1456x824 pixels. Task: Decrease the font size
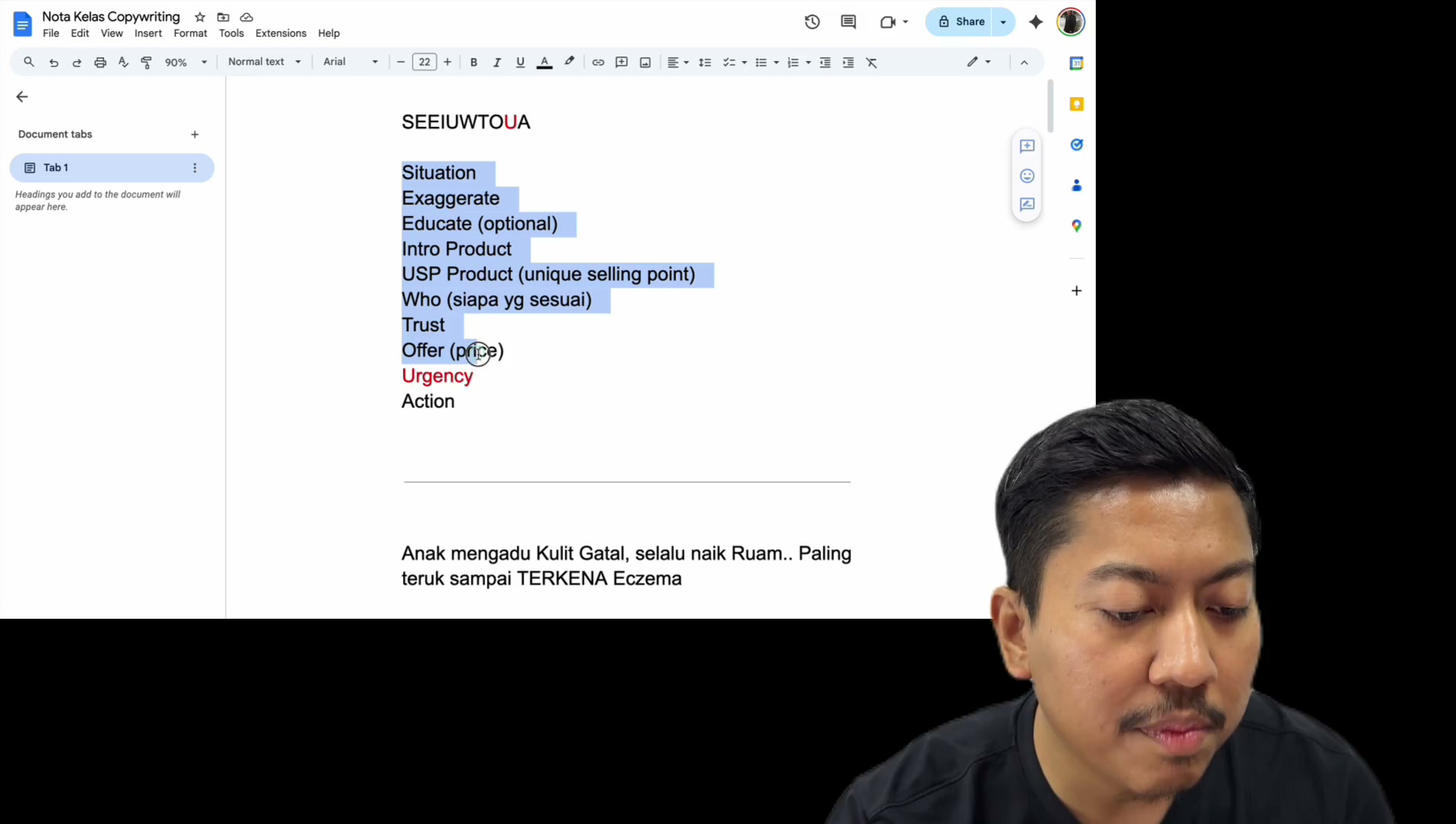click(401, 63)
